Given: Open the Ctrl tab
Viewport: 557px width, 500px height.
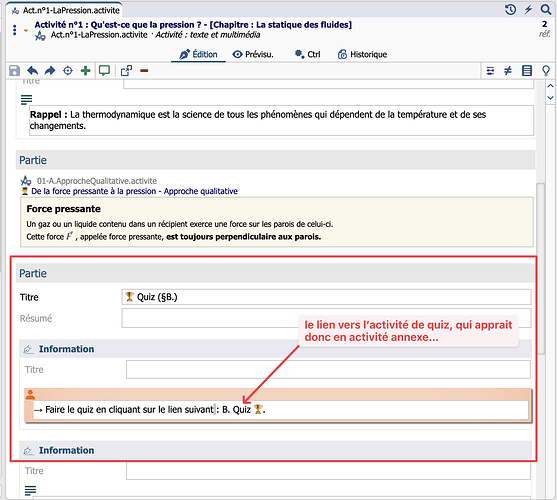Looking at the screenshot, I should point(307,54).
